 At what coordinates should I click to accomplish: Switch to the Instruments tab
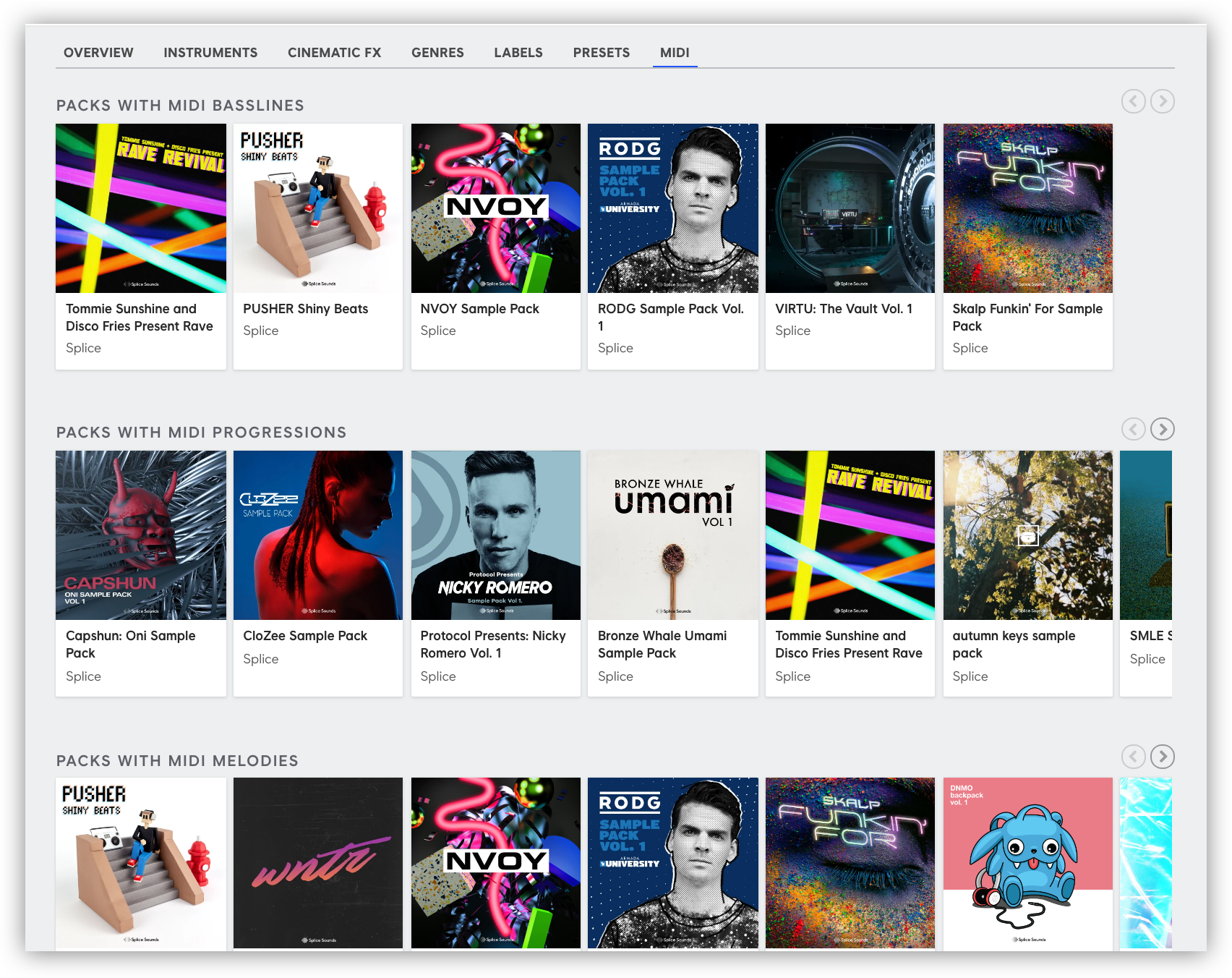210,53
